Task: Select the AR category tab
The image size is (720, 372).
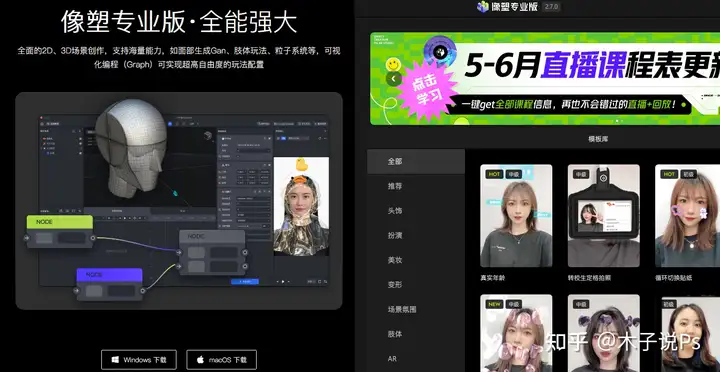Action: pyautogui.click(x=416, y=359)
